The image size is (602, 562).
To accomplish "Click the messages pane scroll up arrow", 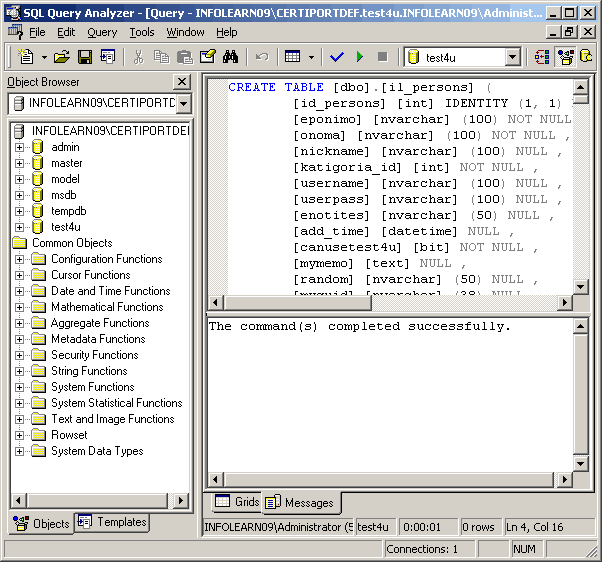I will click(580, 326).
